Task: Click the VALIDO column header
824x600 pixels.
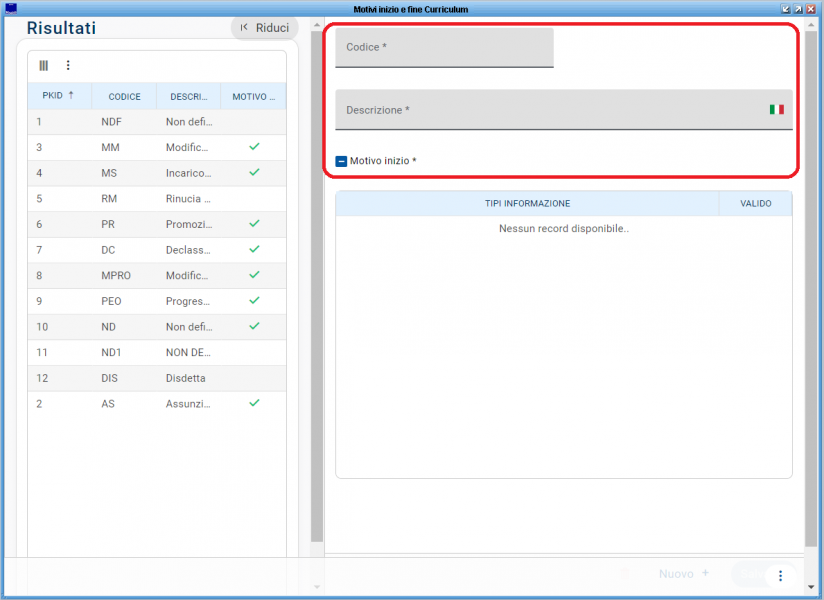Action: (x=756, y=203)
